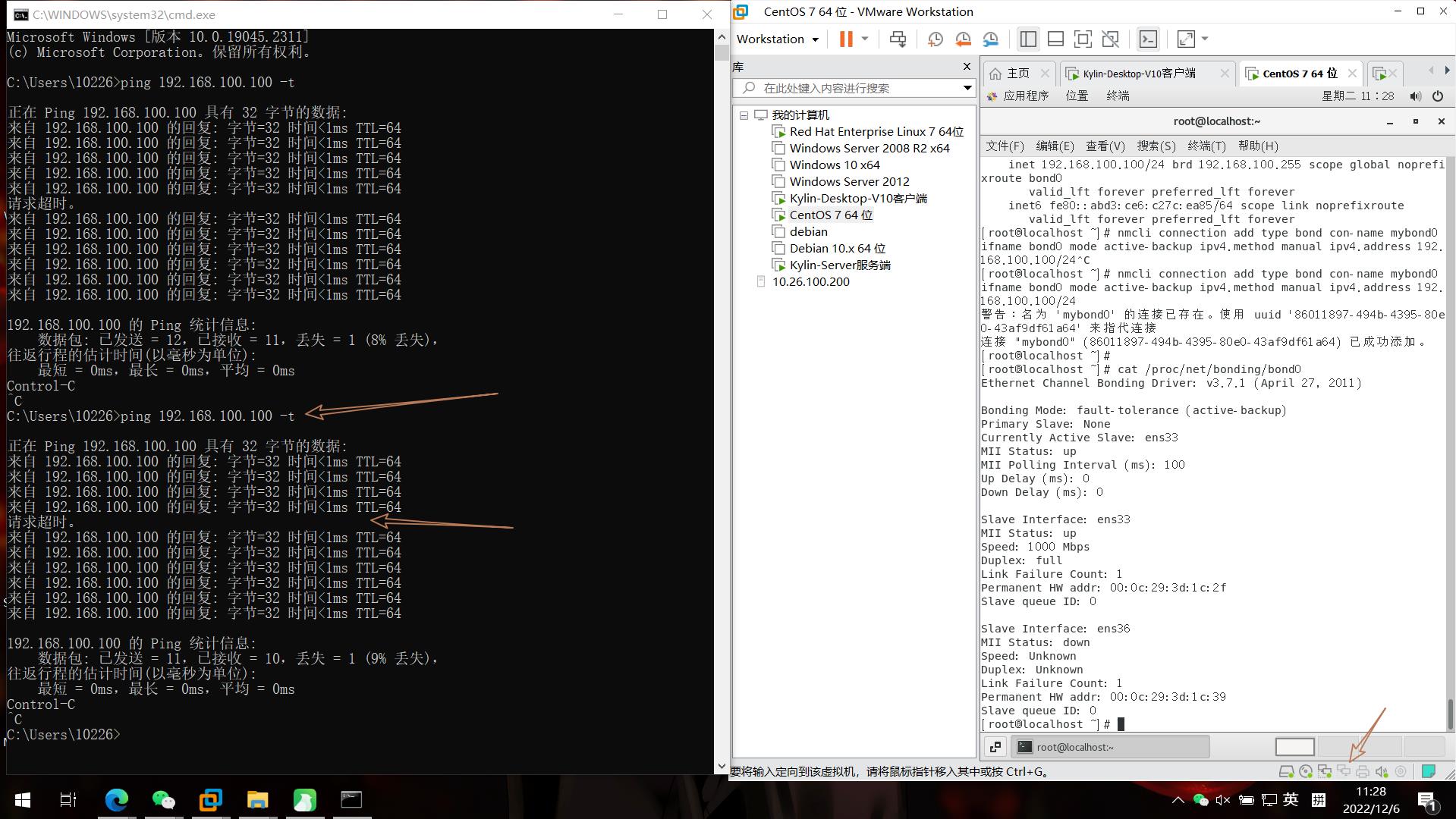
Task: Open the snapshot manager with the wrench icon
Action: tap(990, 39)
